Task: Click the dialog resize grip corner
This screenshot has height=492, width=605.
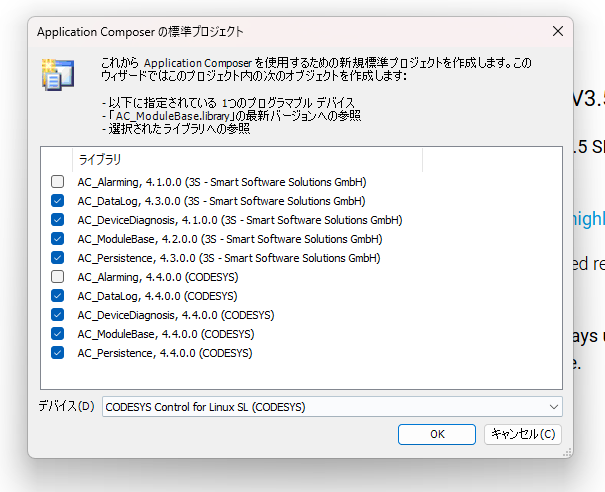Action: coord(567,453)
